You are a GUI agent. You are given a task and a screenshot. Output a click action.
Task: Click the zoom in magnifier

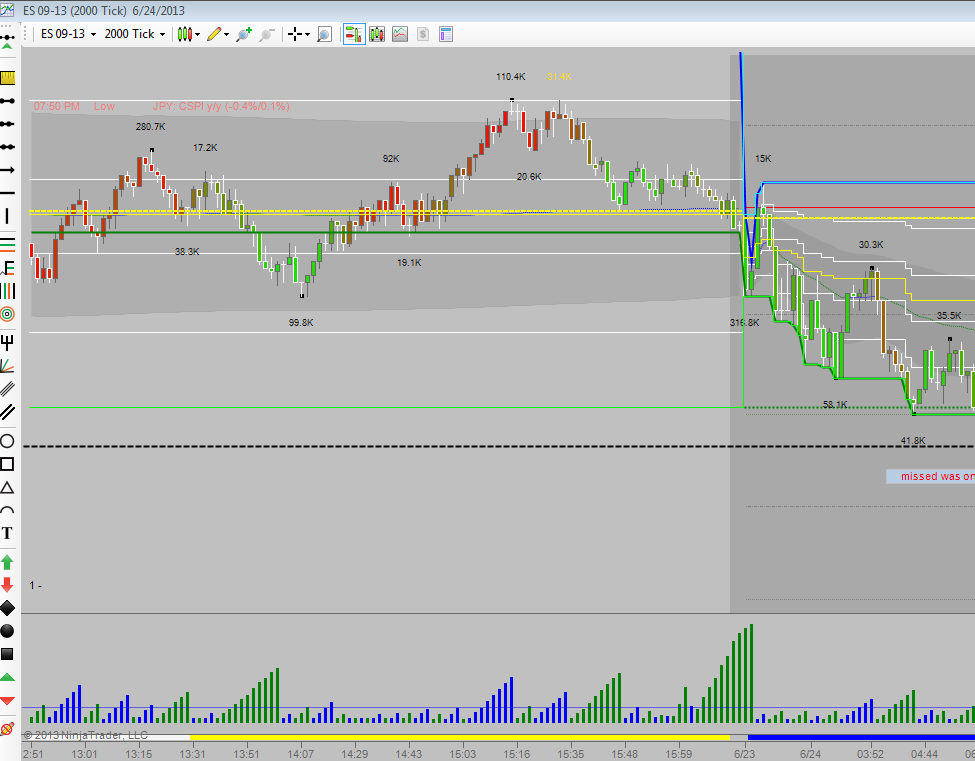[x=244, y=34]
